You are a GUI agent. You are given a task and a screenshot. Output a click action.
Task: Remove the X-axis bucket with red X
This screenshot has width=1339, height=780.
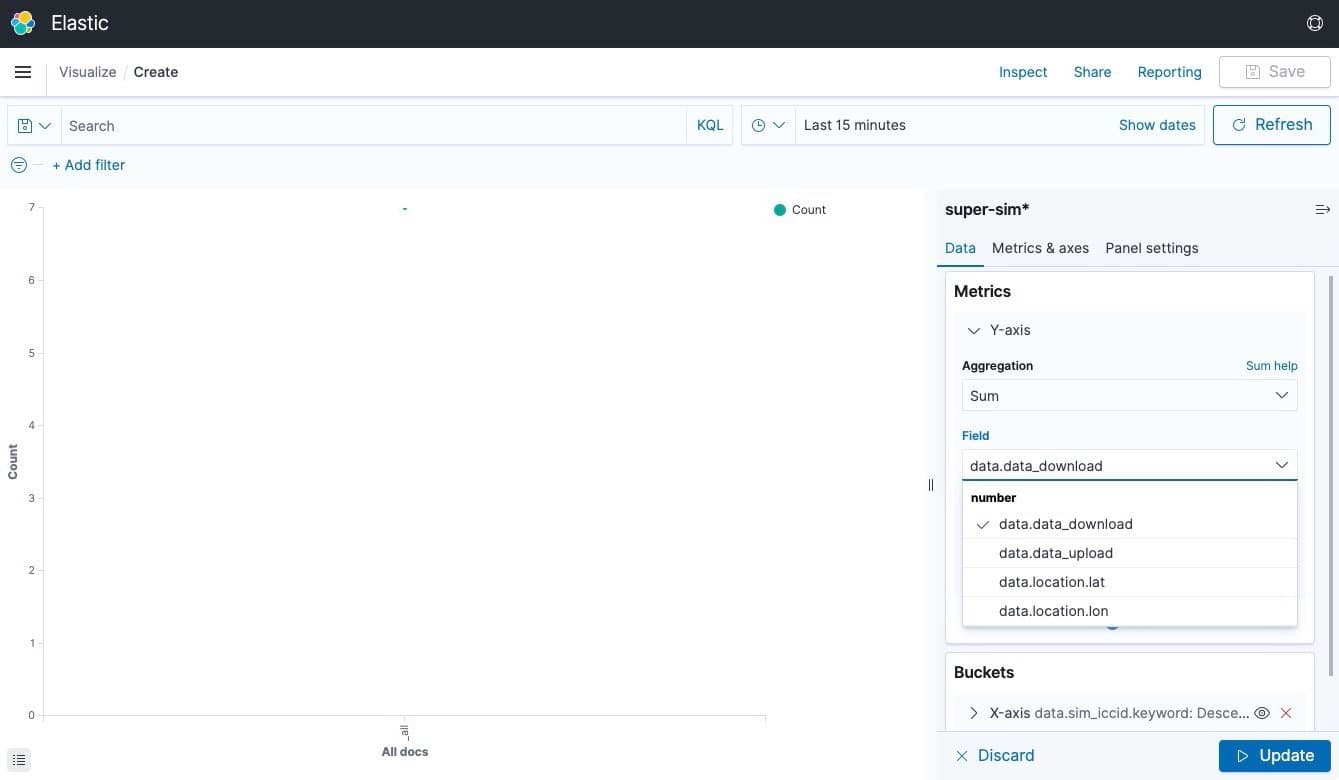pyautogui.click(x=1286, y=713)
